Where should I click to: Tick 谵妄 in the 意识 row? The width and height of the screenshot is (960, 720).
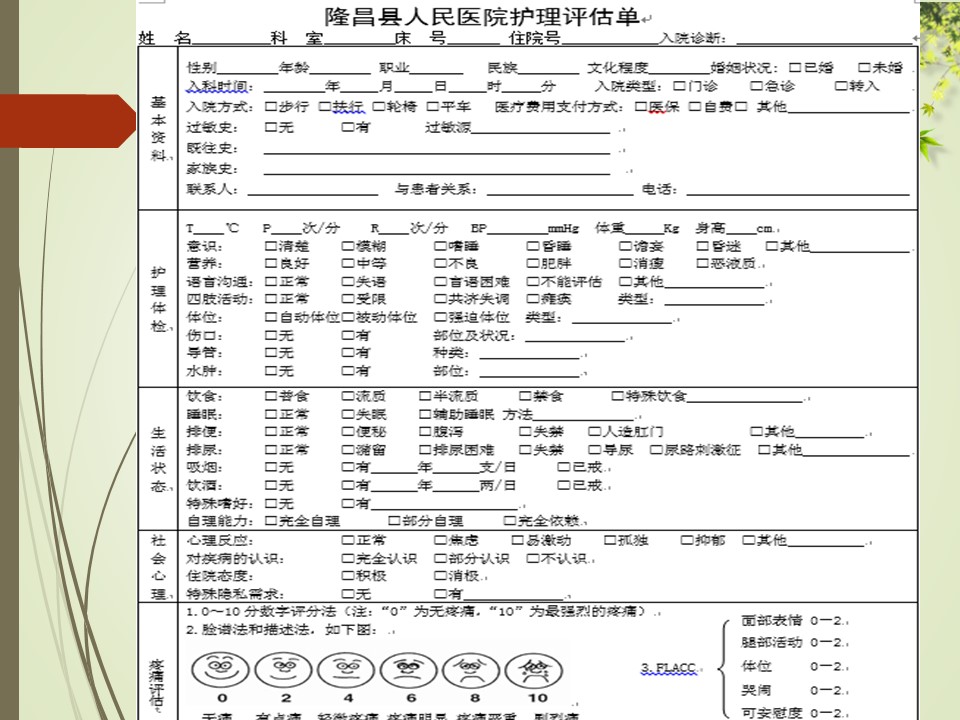pos(625,246)
